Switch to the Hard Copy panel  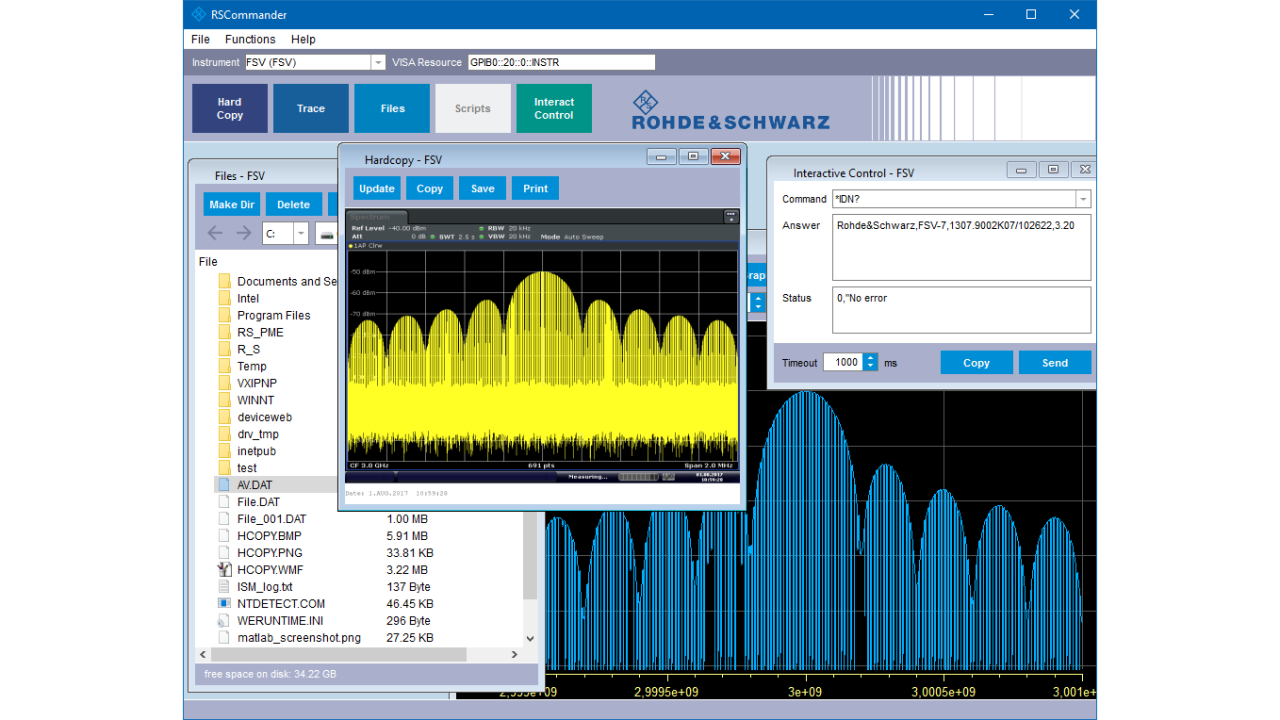click(230, 108)
